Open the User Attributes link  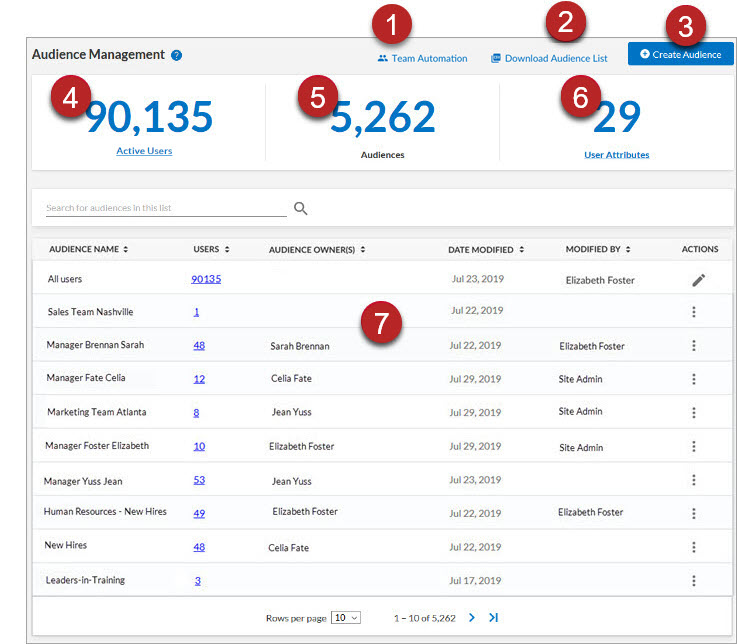(616, 155)
